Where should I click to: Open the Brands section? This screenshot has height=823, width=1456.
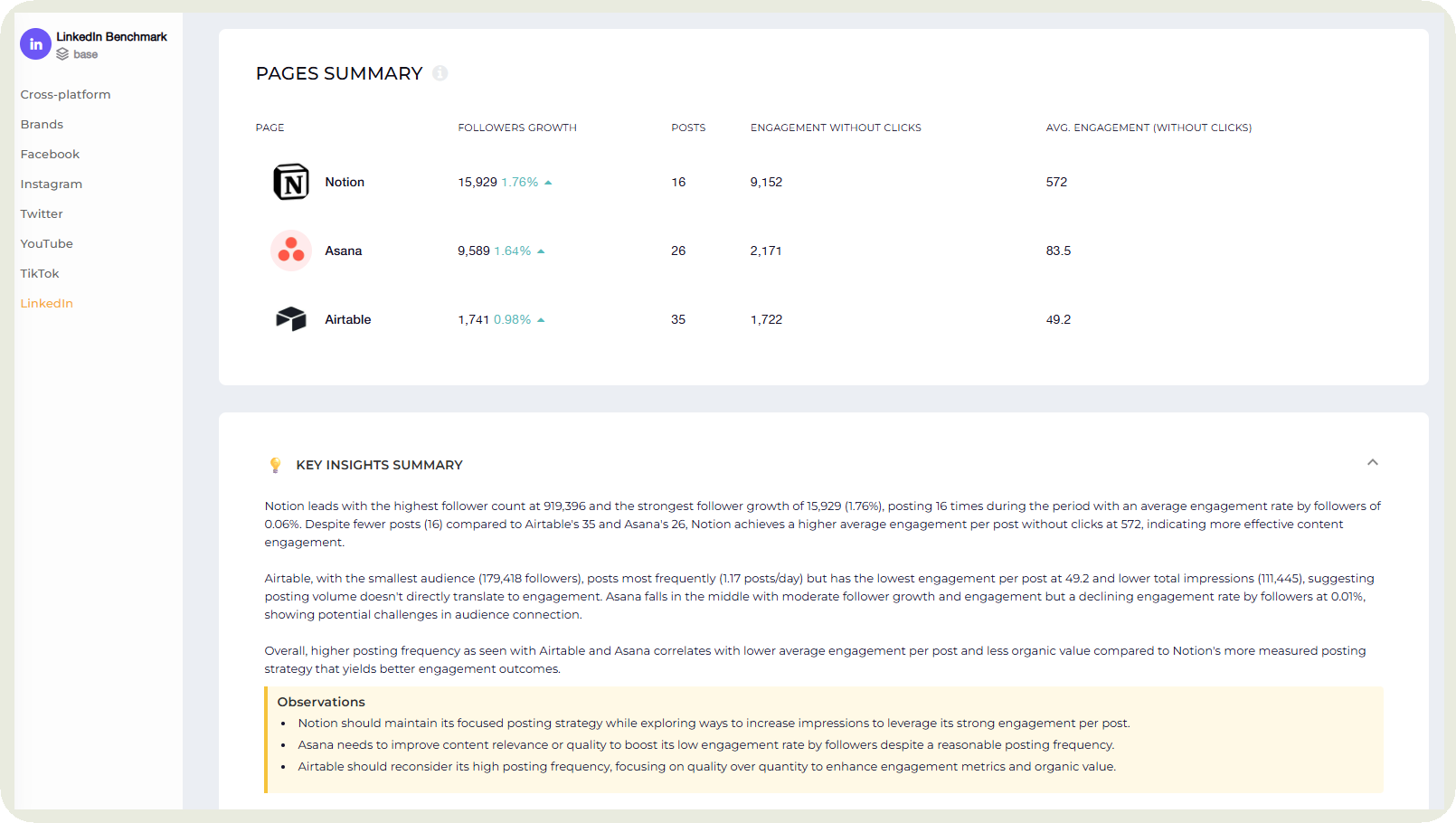tap(42, 124)
